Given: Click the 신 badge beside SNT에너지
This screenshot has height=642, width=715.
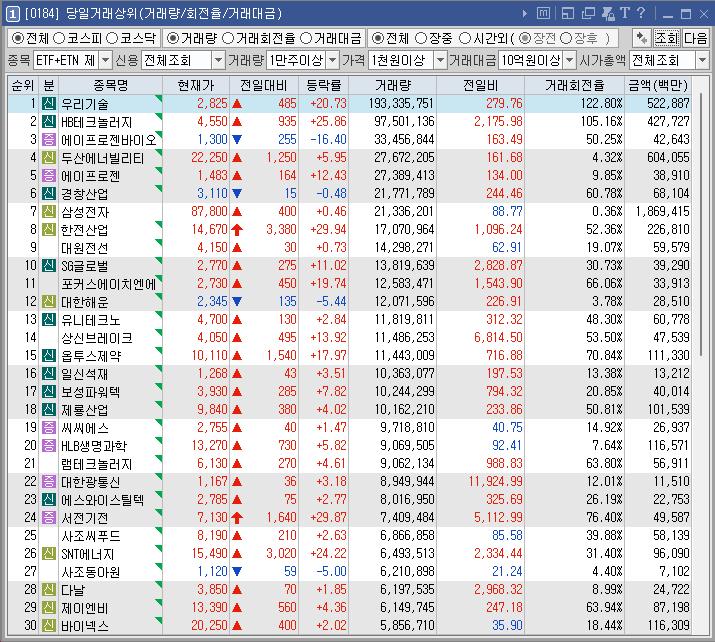Looking at the screenshot, I should click(49, 554).
